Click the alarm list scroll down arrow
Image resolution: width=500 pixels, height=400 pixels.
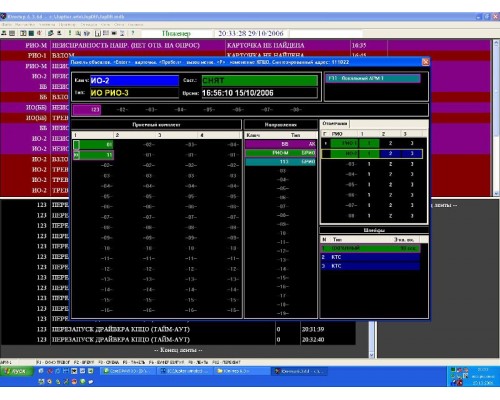point(496,193)
